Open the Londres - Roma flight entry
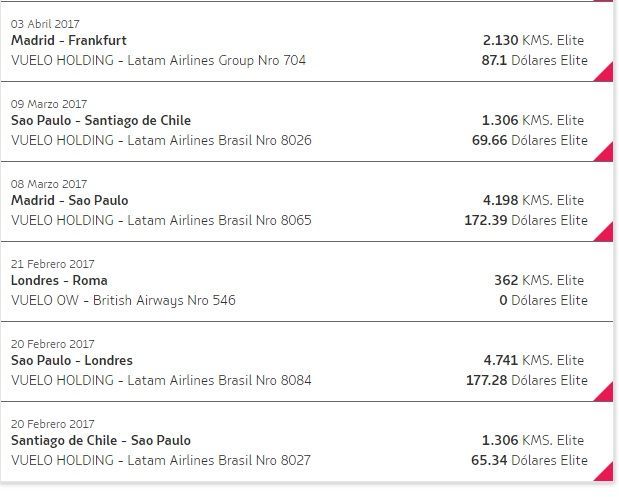Image resolution: width=619 pixels, height=497 pixels. point(59,281)
